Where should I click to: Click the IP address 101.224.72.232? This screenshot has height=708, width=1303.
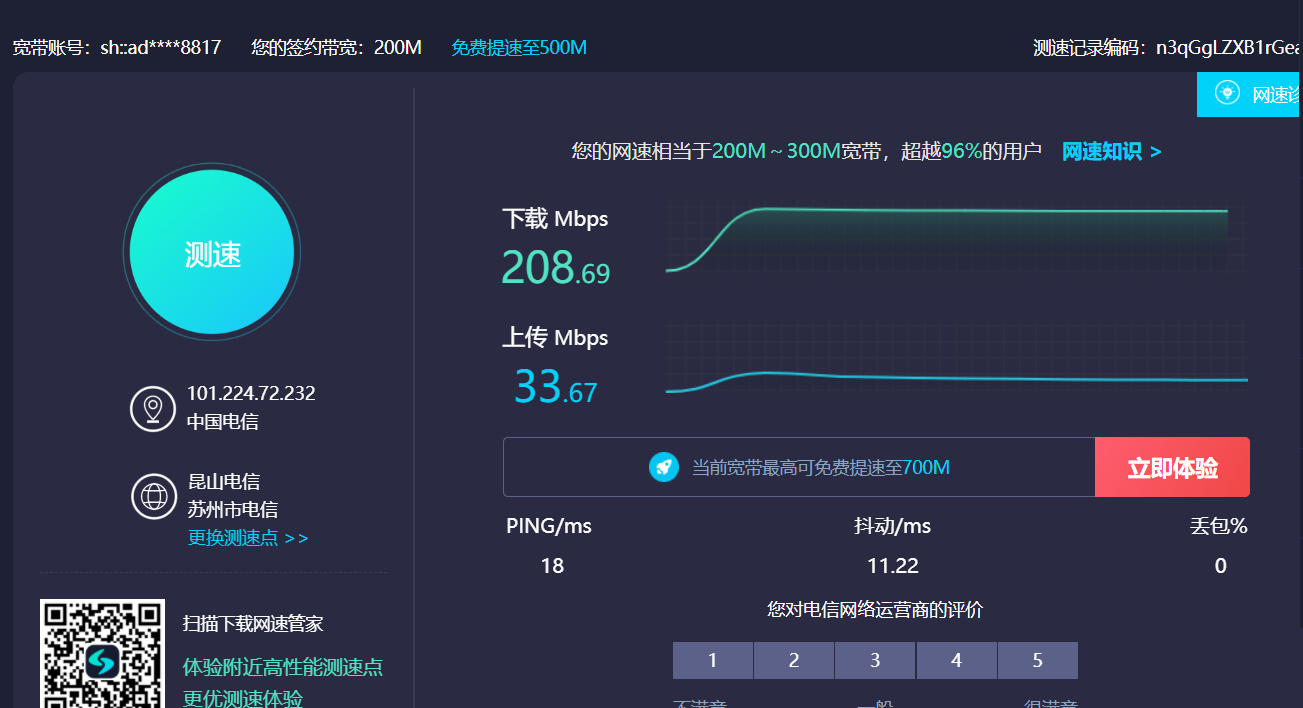pos(251,393)
